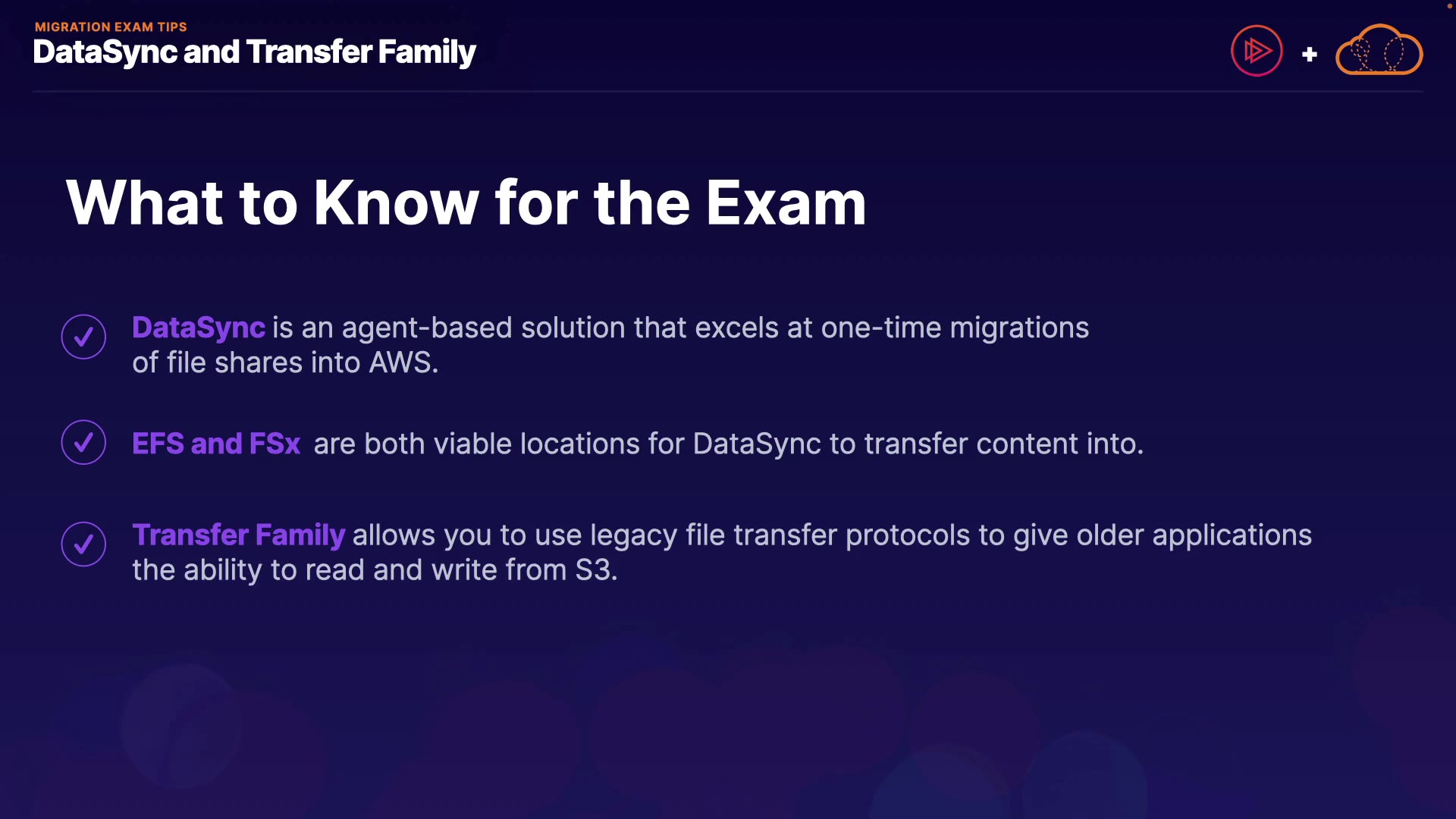The image size is (1456, 819).
Task: Click the checkmark circle beside the DataSync bullet
Action: click(x=83, y=337)
